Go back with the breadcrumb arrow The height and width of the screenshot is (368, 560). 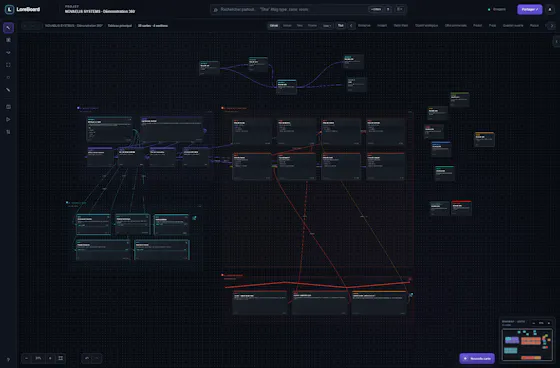pyautogui.click(x=26, y=26)
